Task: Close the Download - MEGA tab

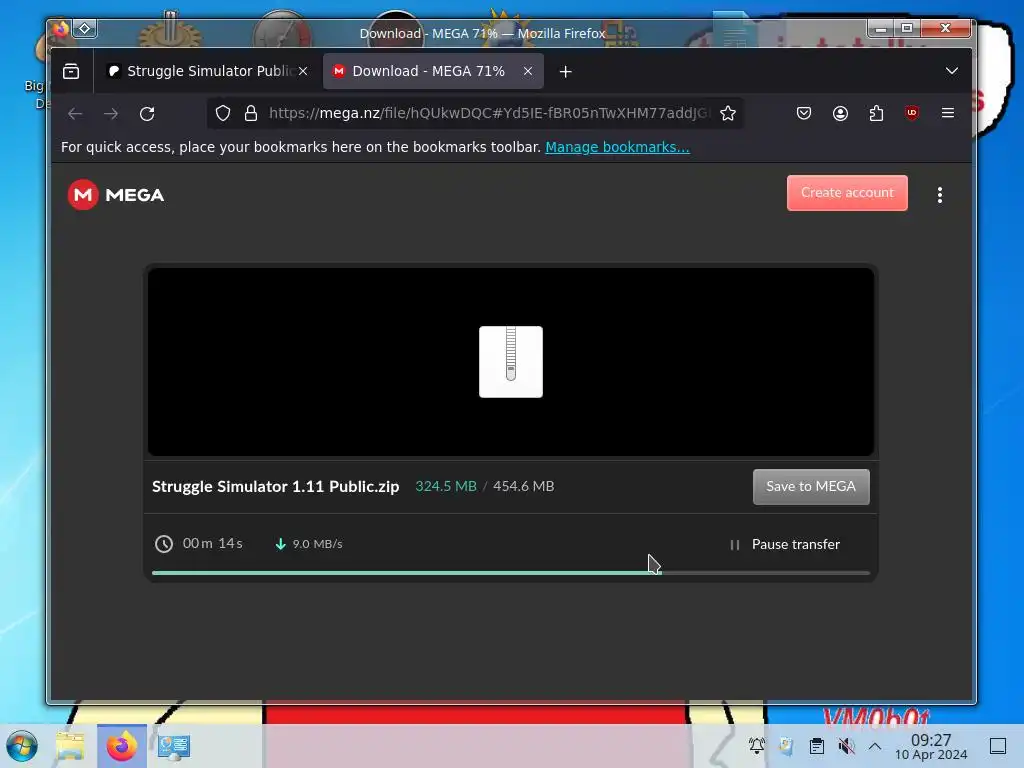Action: point(528,71)
